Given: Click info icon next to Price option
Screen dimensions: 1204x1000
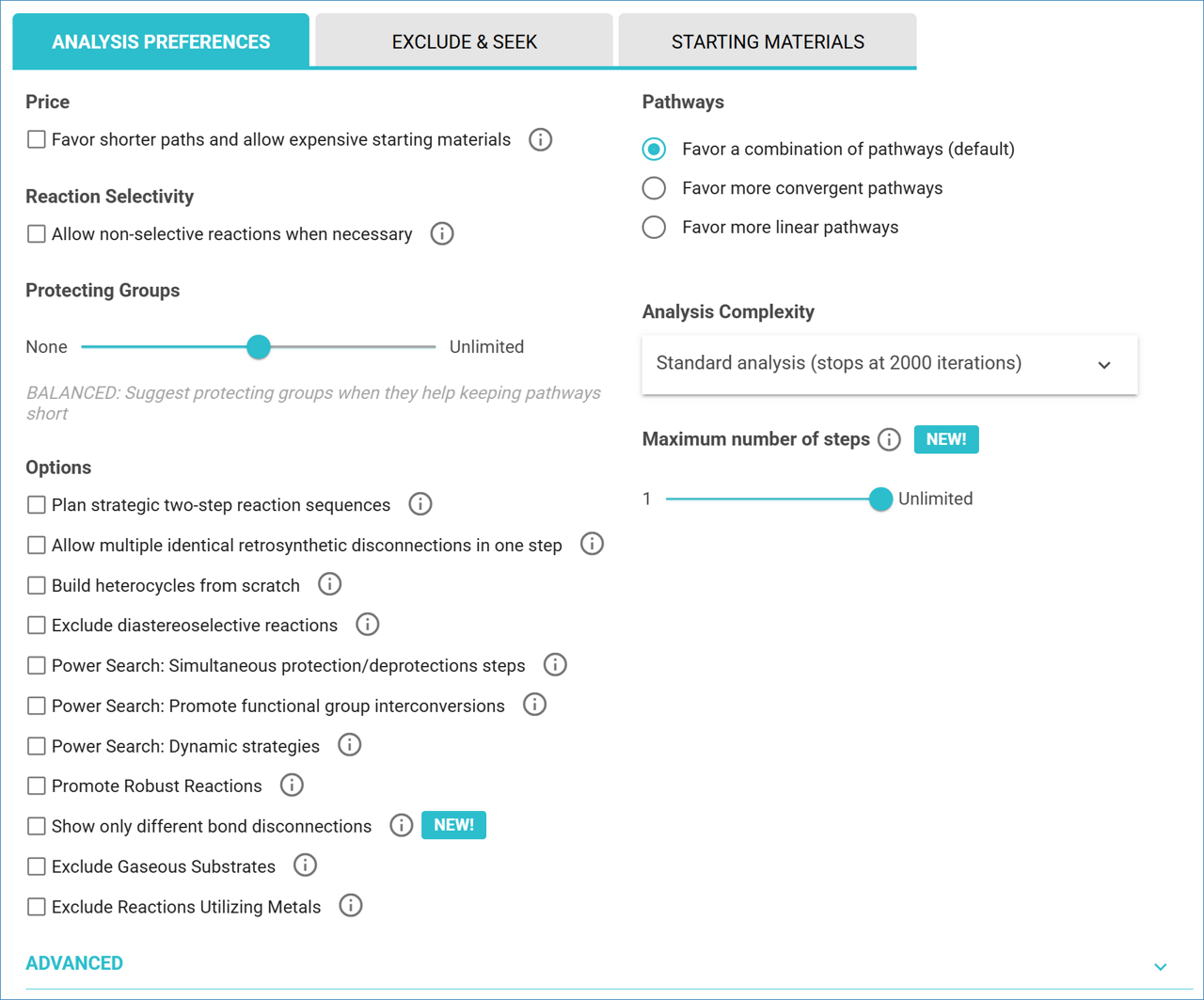Looking at the screenshot, I should click(540, 140).
